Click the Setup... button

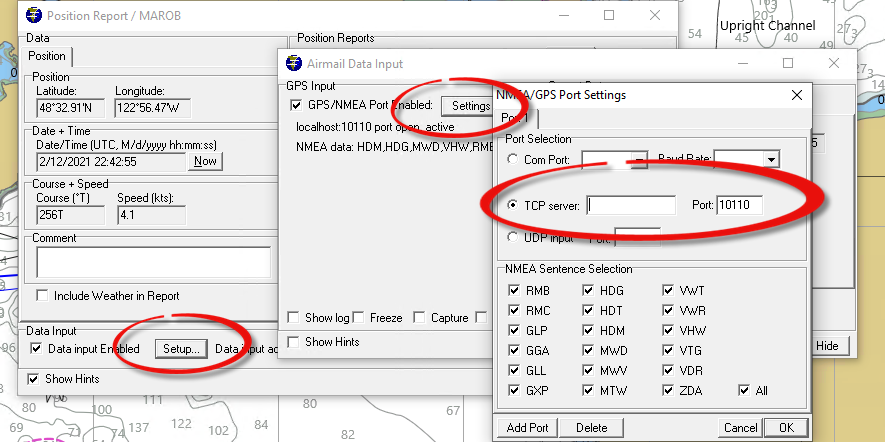click(x=180, y=349)
